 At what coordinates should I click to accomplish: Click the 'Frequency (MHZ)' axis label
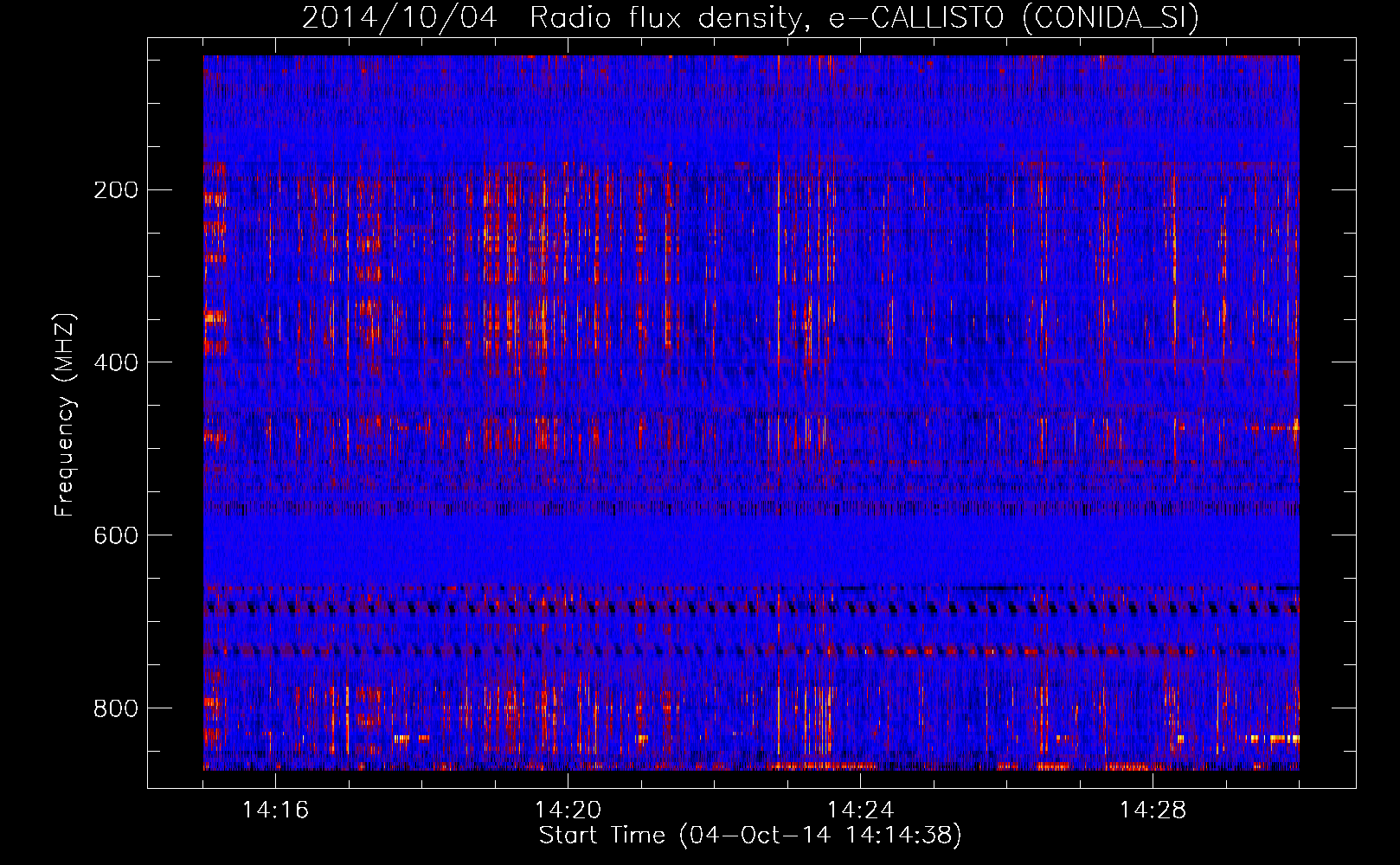(65, 415)
